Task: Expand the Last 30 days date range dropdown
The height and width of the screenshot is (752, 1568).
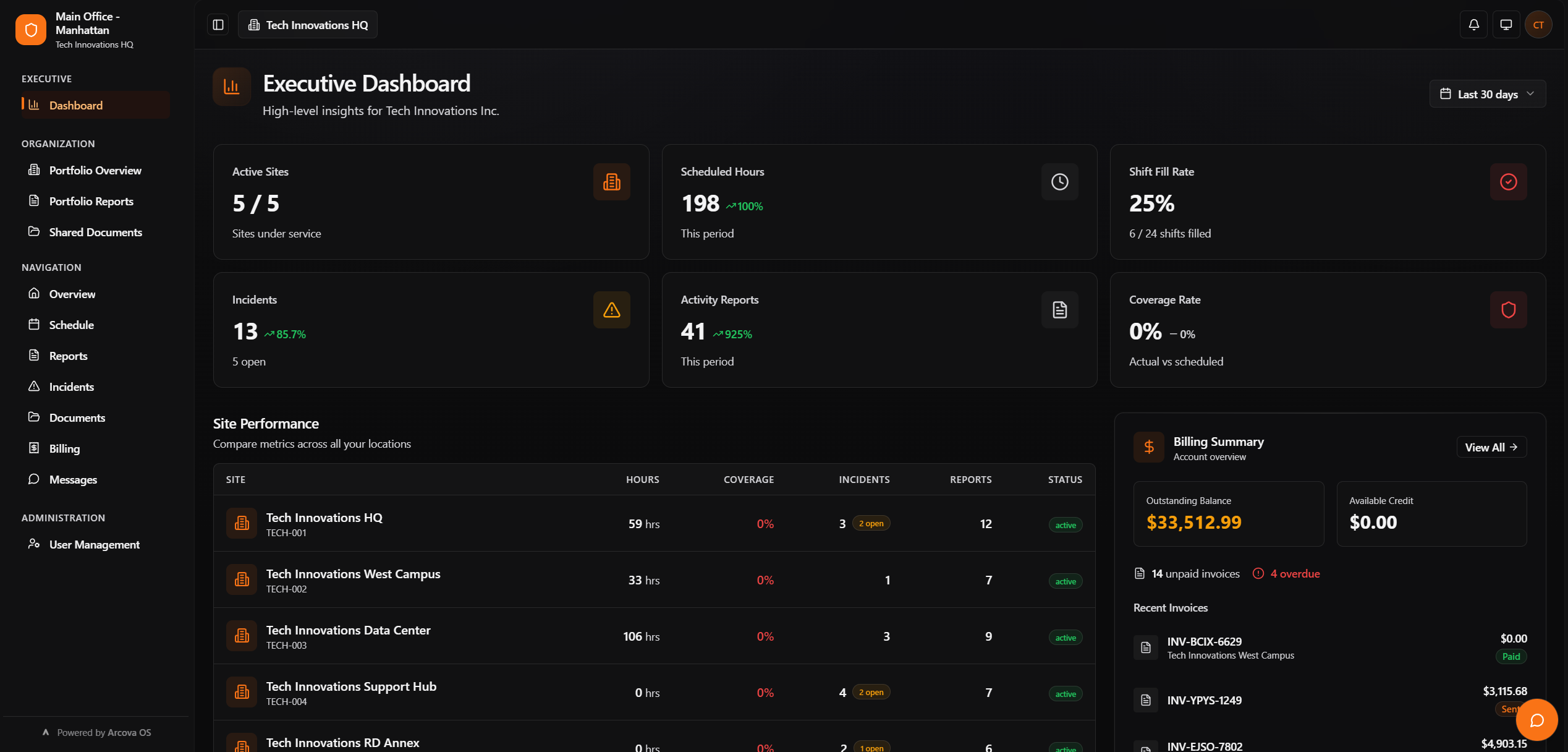Action: [1488, 94]
